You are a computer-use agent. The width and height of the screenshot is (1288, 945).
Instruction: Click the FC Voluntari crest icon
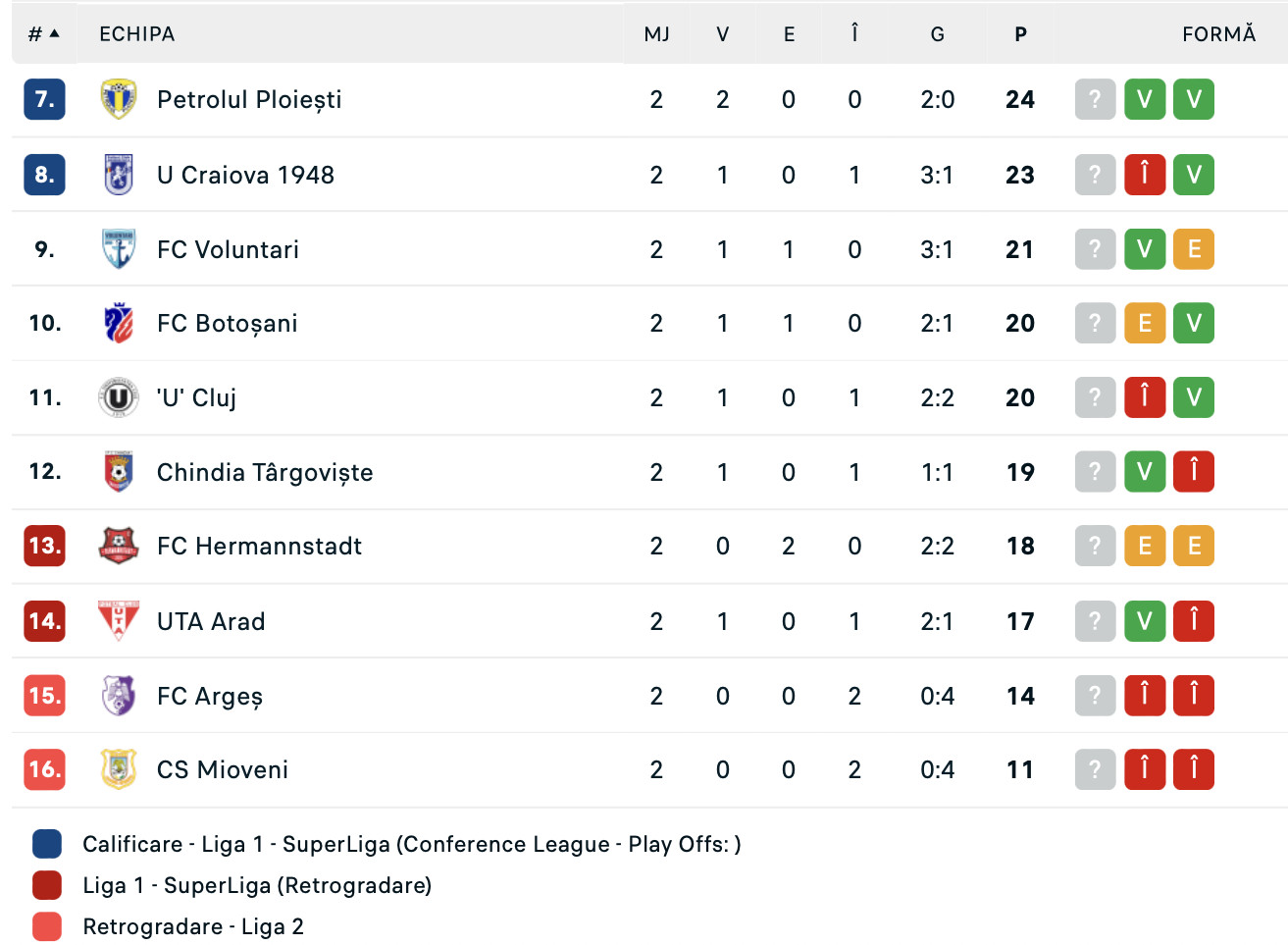[119, 249]
